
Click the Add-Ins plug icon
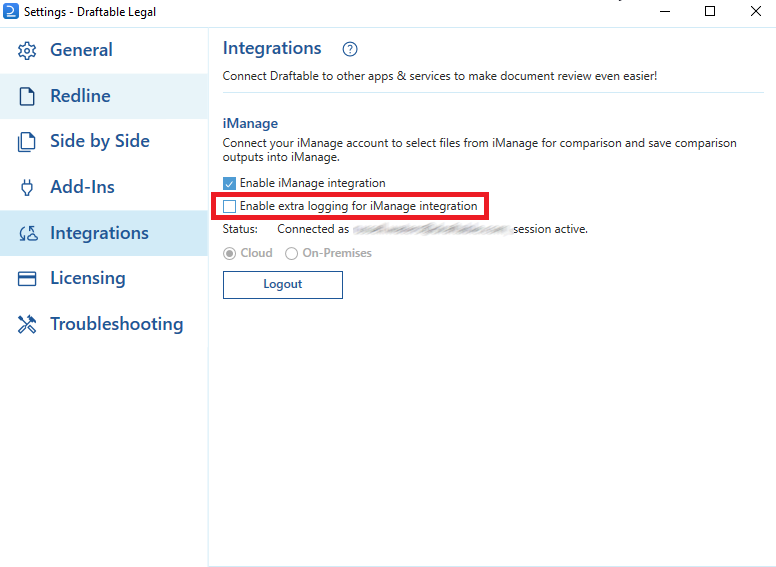(27, 188)
